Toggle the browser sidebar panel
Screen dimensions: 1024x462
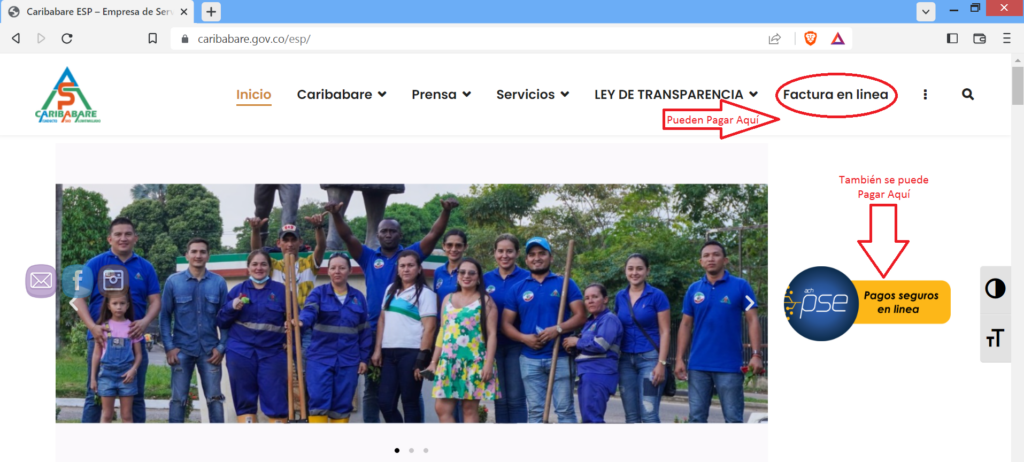coord(951,38)
